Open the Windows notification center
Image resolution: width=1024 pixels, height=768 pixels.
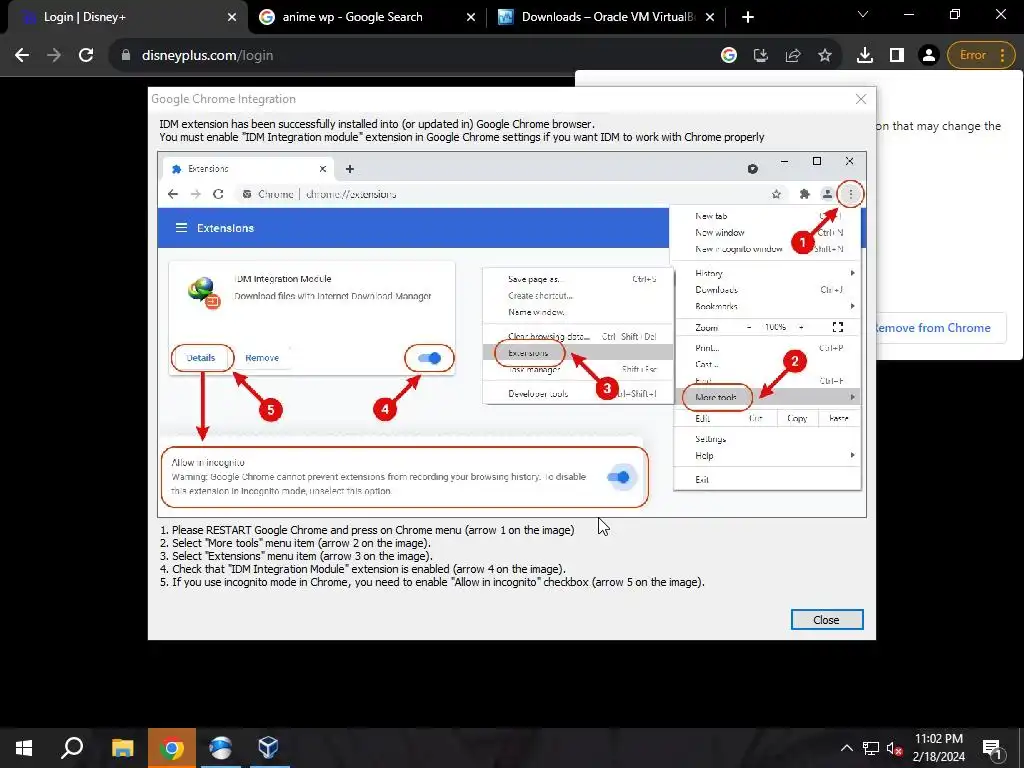point(993,748)
